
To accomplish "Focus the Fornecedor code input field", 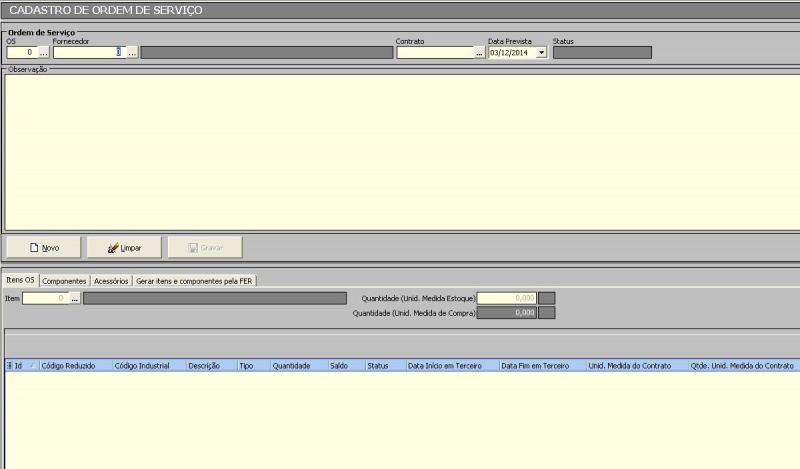I will point(88,53).
